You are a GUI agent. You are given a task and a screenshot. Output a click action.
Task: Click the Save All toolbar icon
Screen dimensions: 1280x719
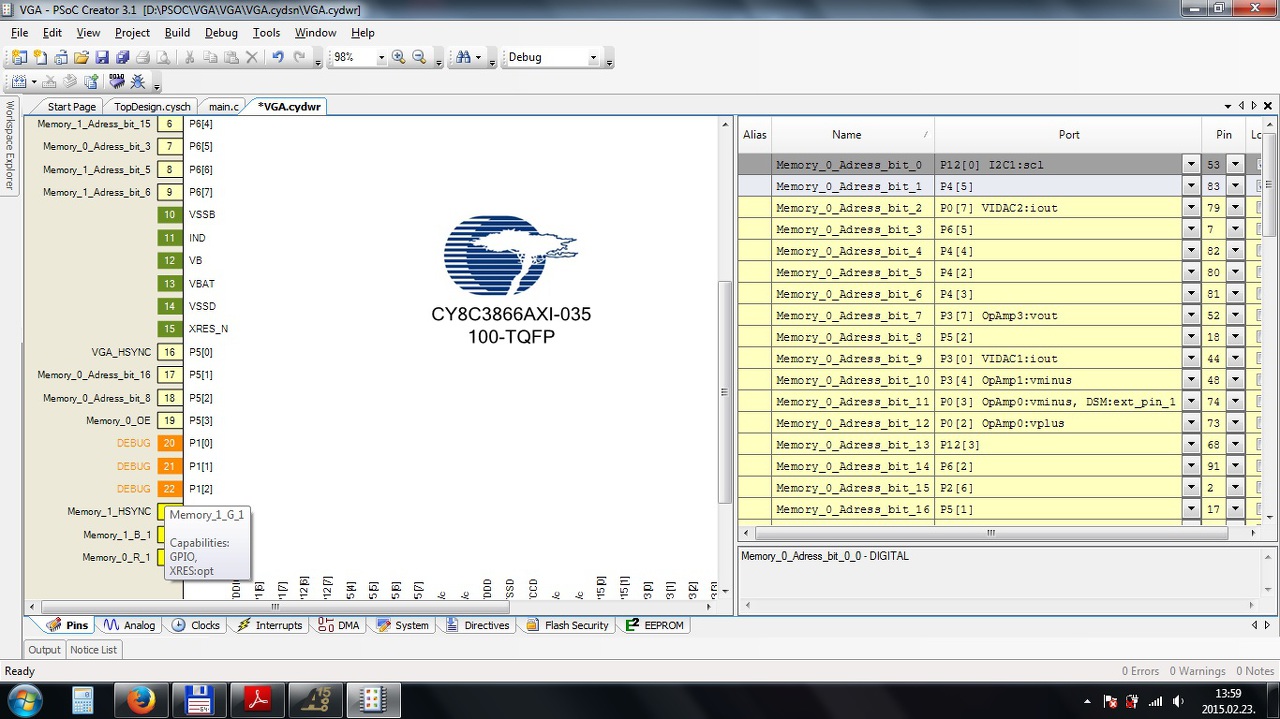pyautogui.click(x=122, y=57)
